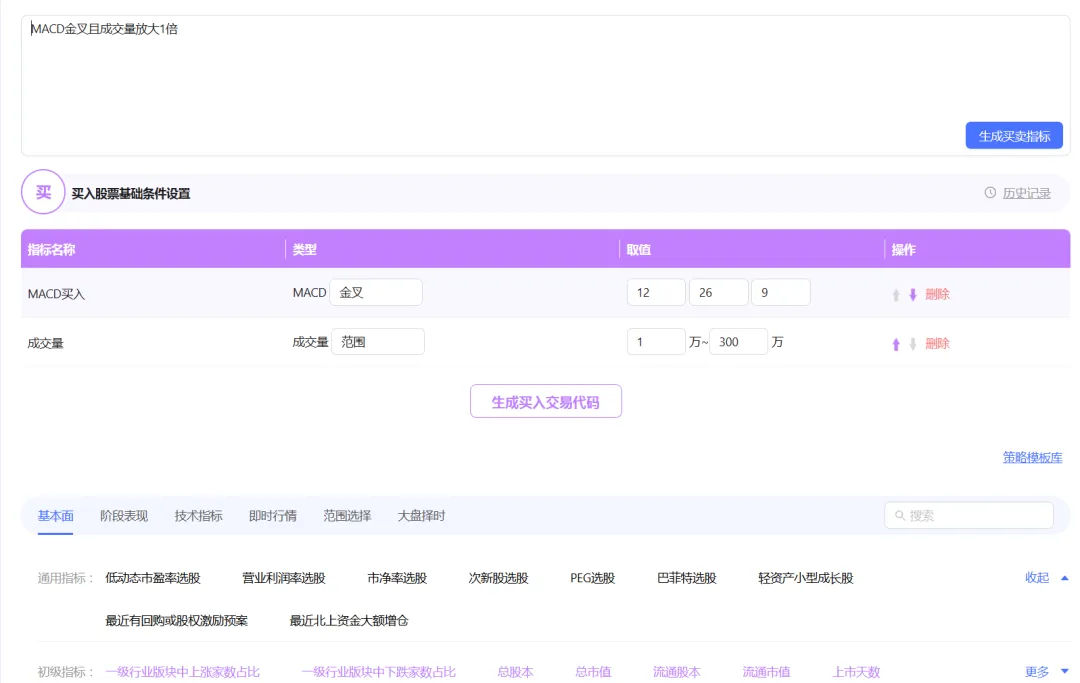The width and height of the screenshot is (1080, 683).
Task: Select PEG选股 indicator
Action: (592, 578)
